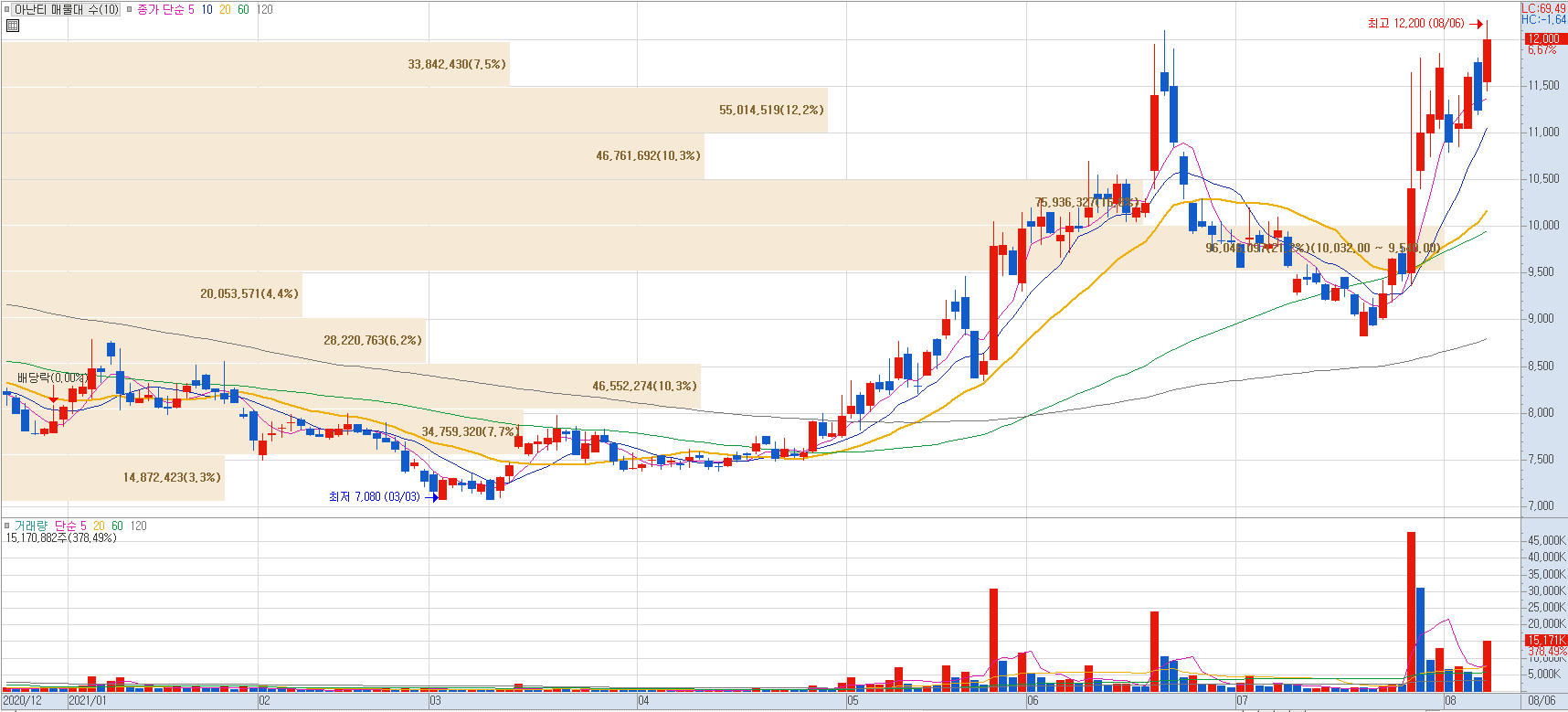Click the LC:69.49 indicator text
The height and width of the screenshot is (712, 1568).
(x=1543, y=8)
